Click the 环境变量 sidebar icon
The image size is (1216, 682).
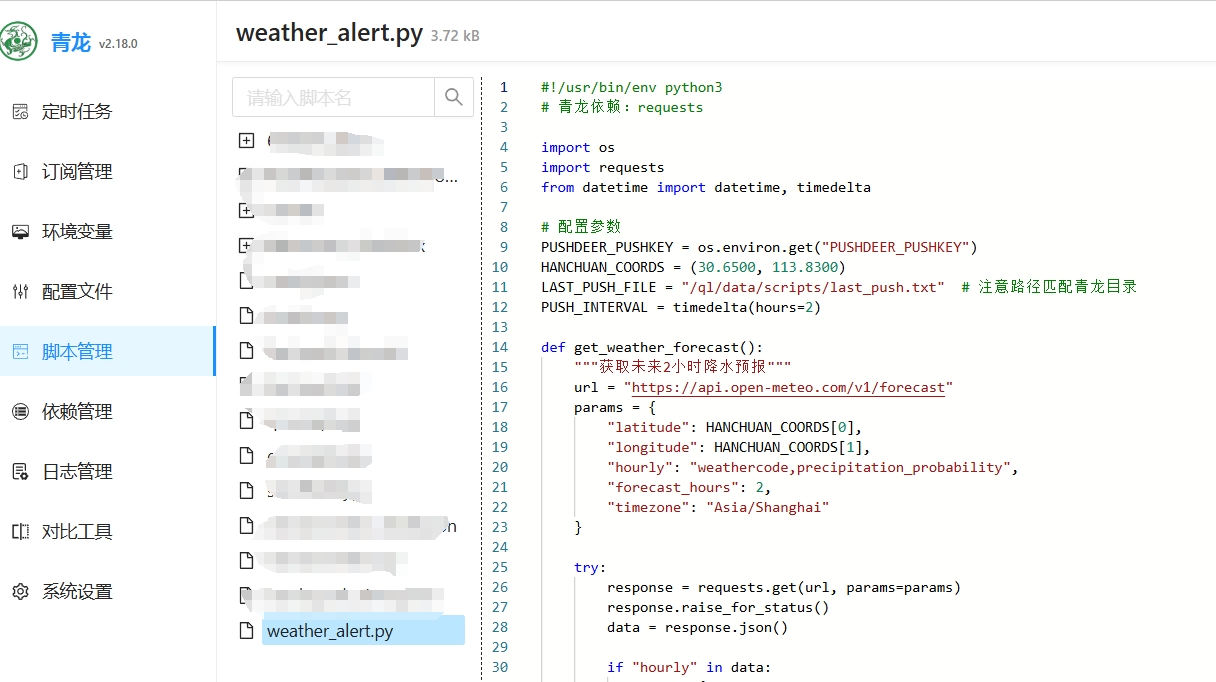click(20, 232)
